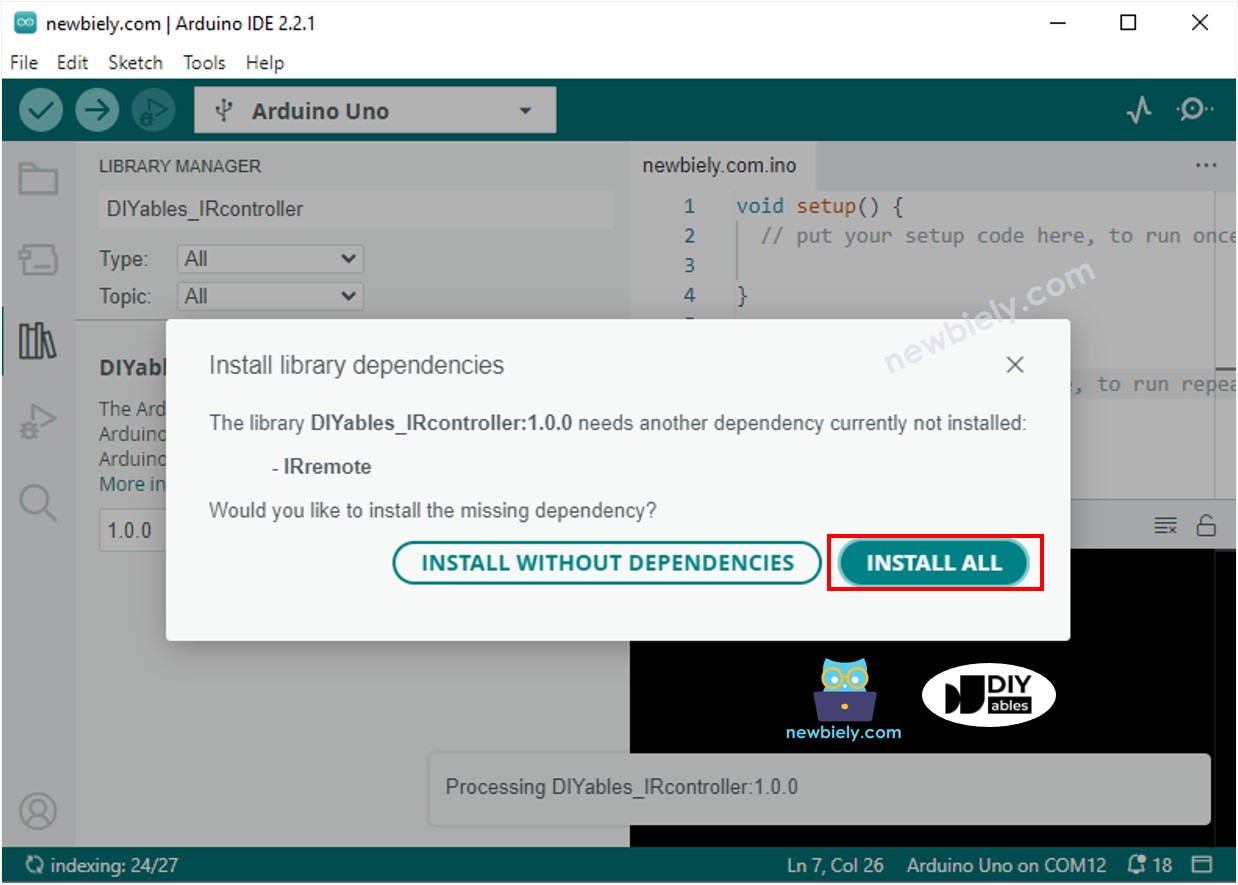Select the newbiely.com.ino editor tab
This screenshot has width=1238, height=885.
pos(718,165)
